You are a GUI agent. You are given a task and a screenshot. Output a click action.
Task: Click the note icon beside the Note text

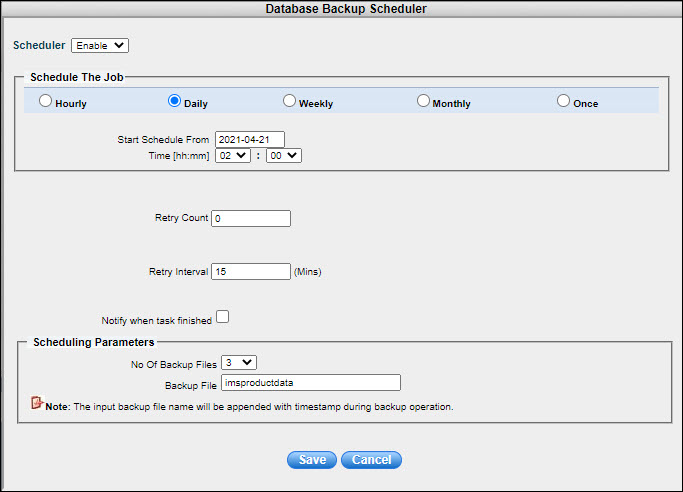click(x=37, y=403)
